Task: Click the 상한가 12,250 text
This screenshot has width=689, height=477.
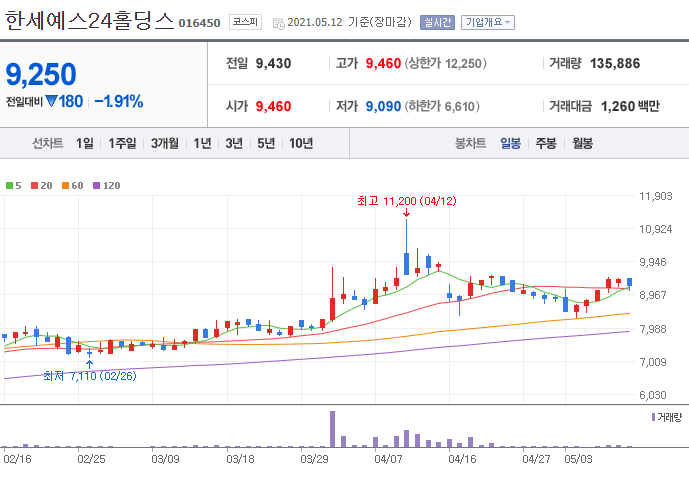Action: [x=445, y=64]
